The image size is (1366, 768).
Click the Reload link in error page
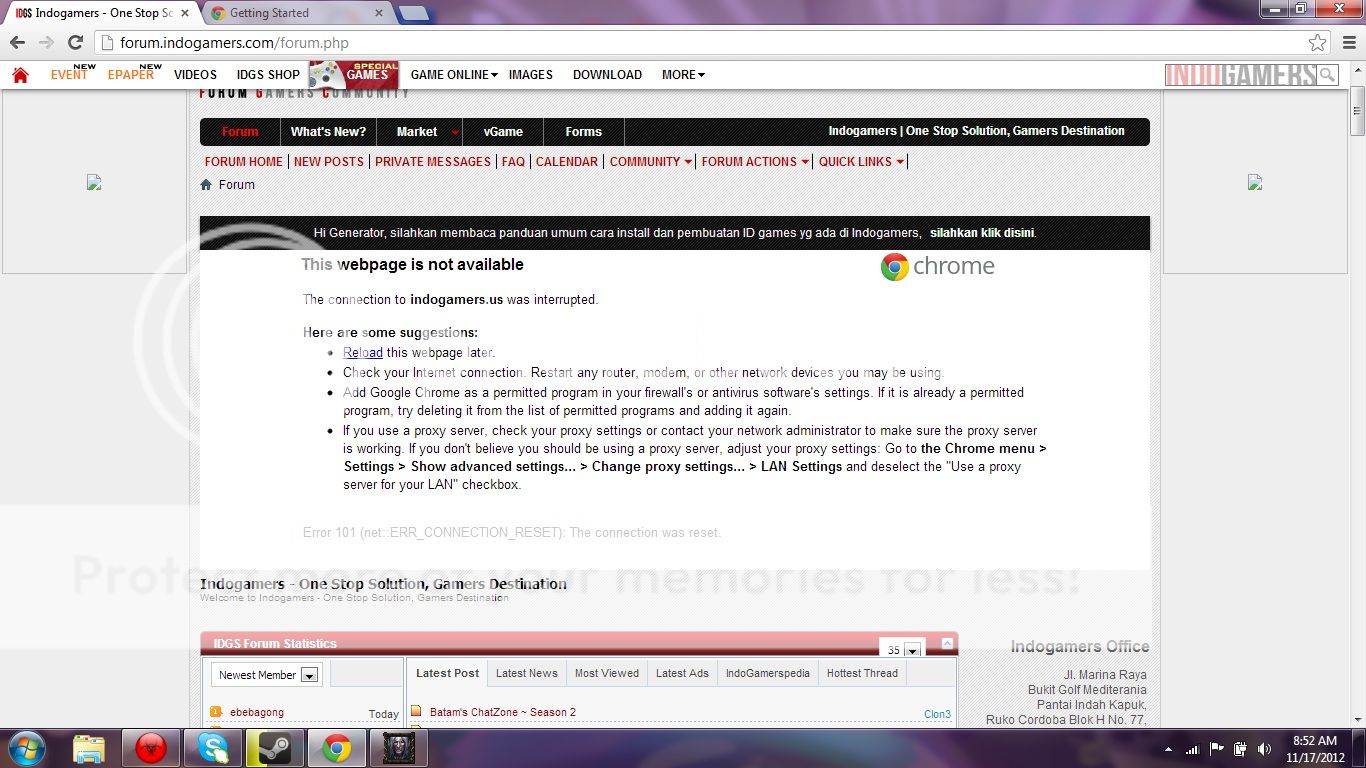tap(363, 352)
